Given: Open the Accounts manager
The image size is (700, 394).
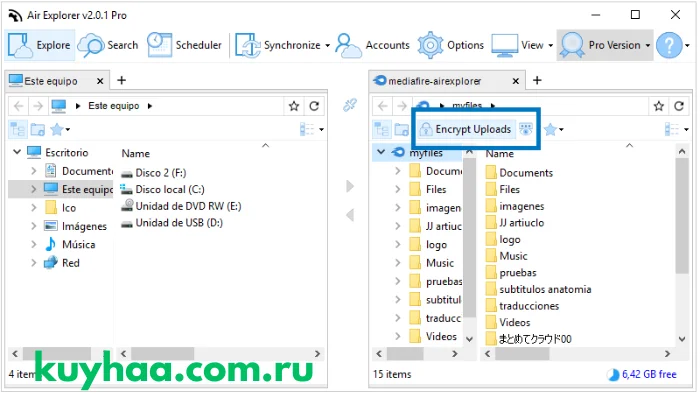Looking at the screenshot, I should tap(372, 45).
